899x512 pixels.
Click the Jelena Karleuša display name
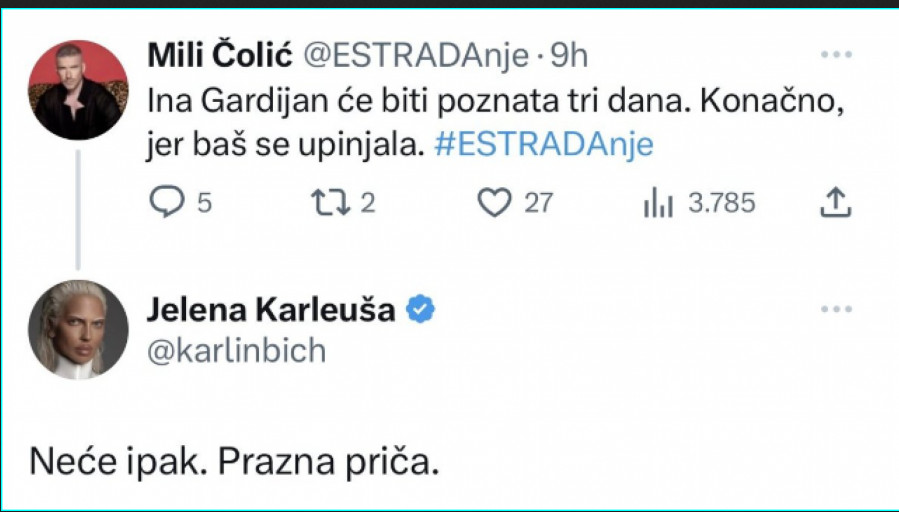272,310
